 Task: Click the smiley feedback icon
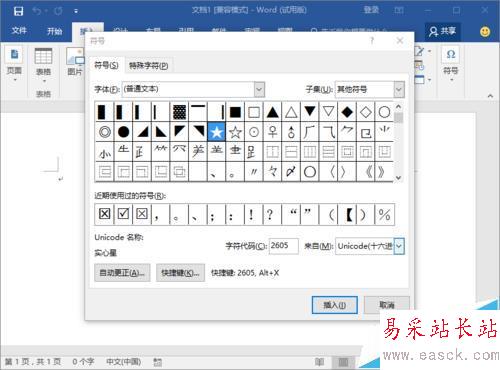coord(485,32)
